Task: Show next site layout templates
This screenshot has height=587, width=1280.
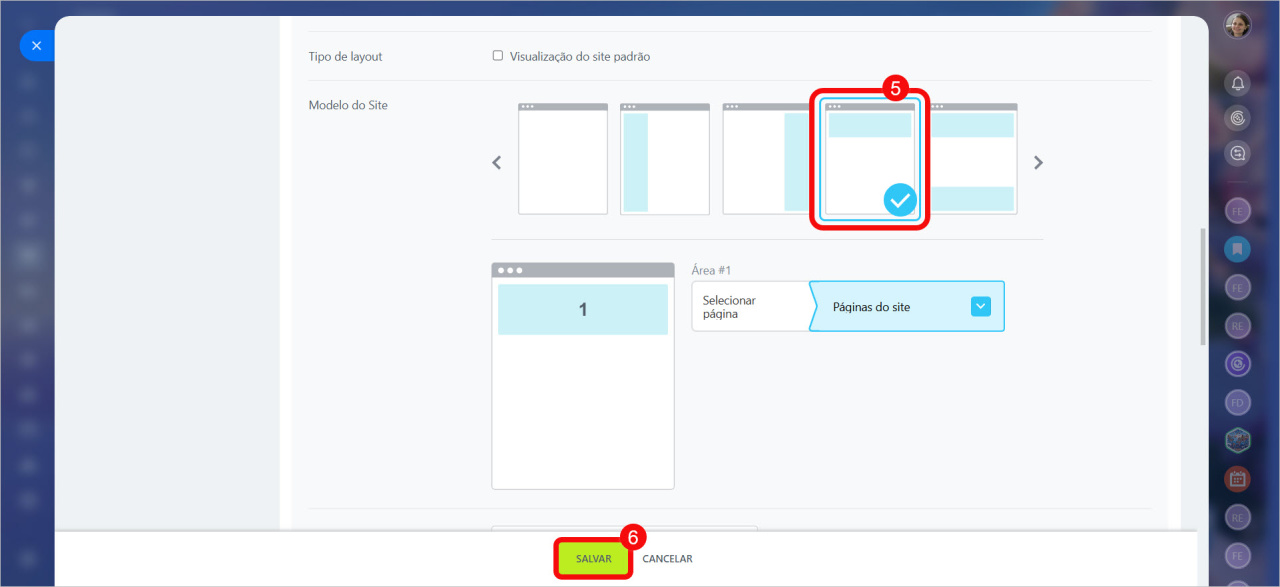Action: tap(1038, 162)
